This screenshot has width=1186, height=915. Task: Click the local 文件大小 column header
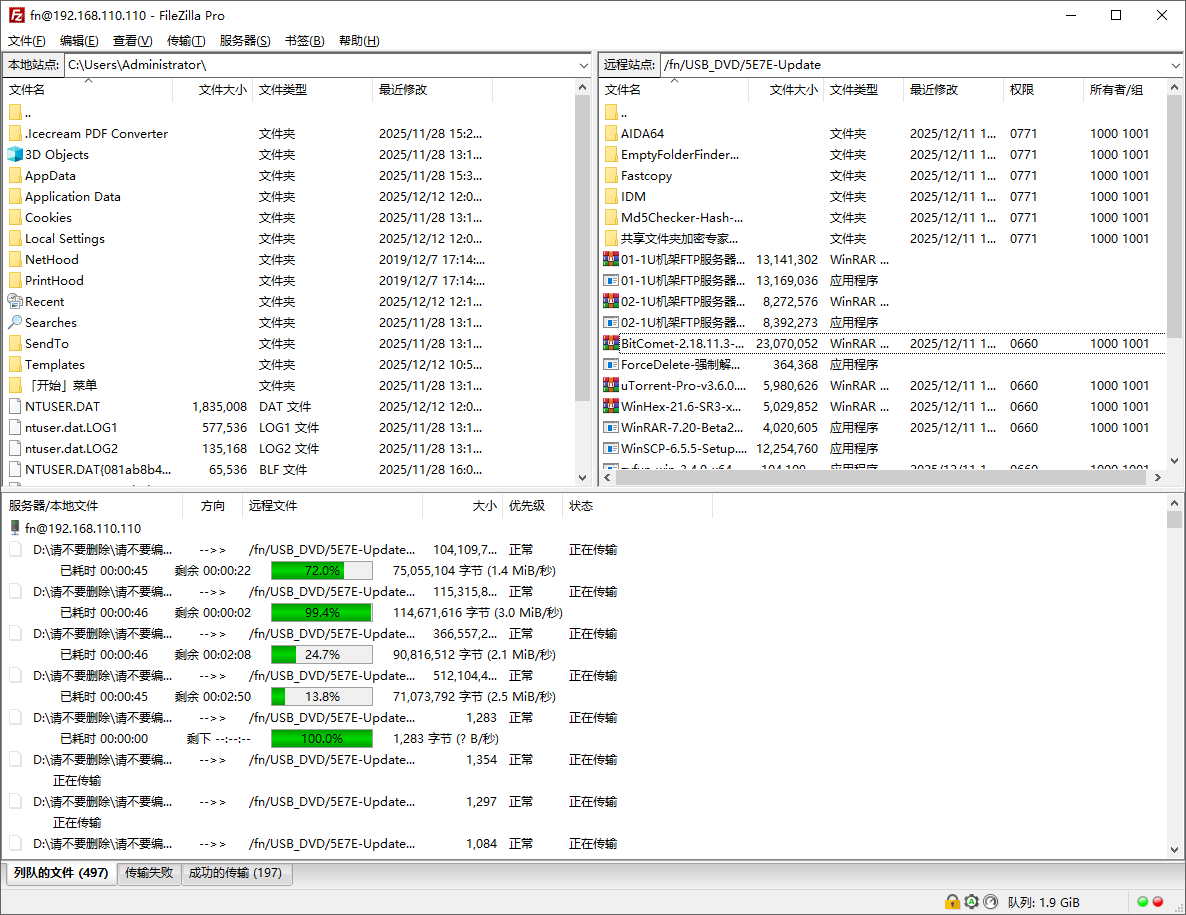pyautogui.click(x=213, y=89)
